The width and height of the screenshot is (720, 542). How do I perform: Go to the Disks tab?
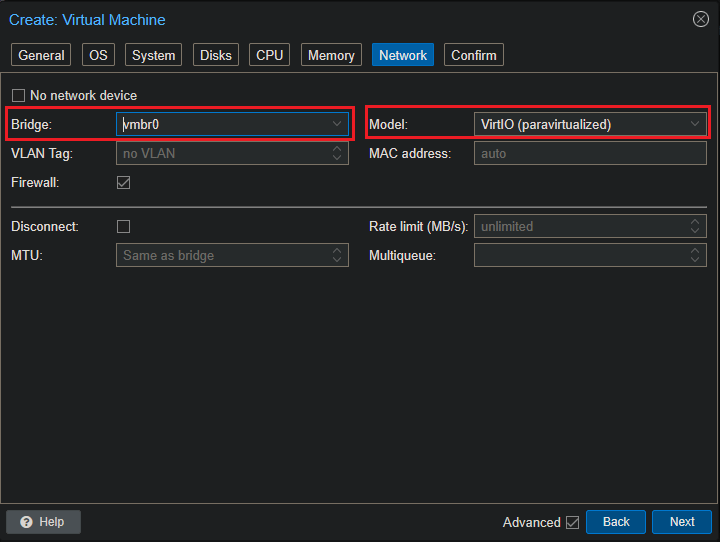click(x=215, y=55)
